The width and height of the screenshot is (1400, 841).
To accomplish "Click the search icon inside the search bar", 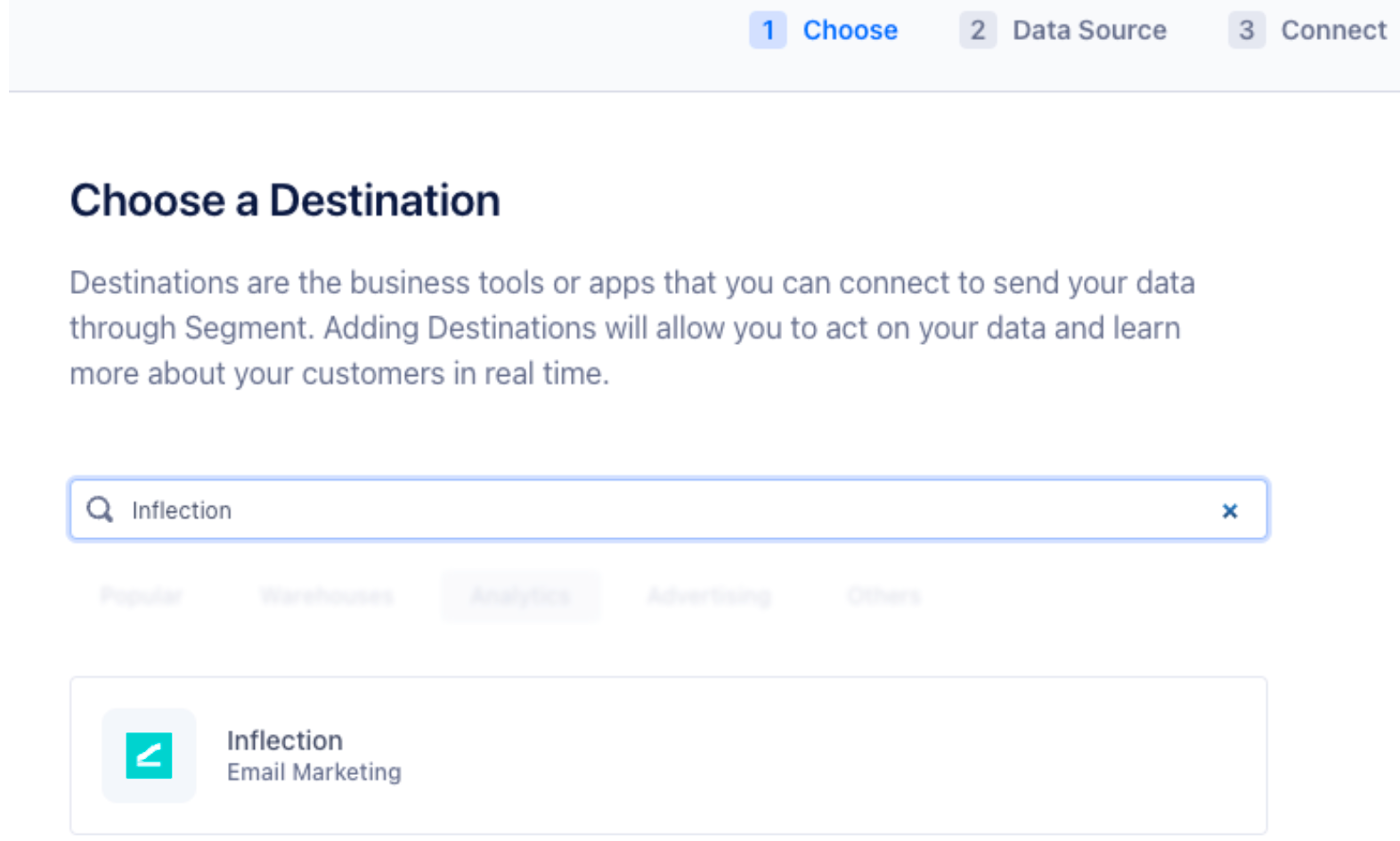I will click(100, 510).
